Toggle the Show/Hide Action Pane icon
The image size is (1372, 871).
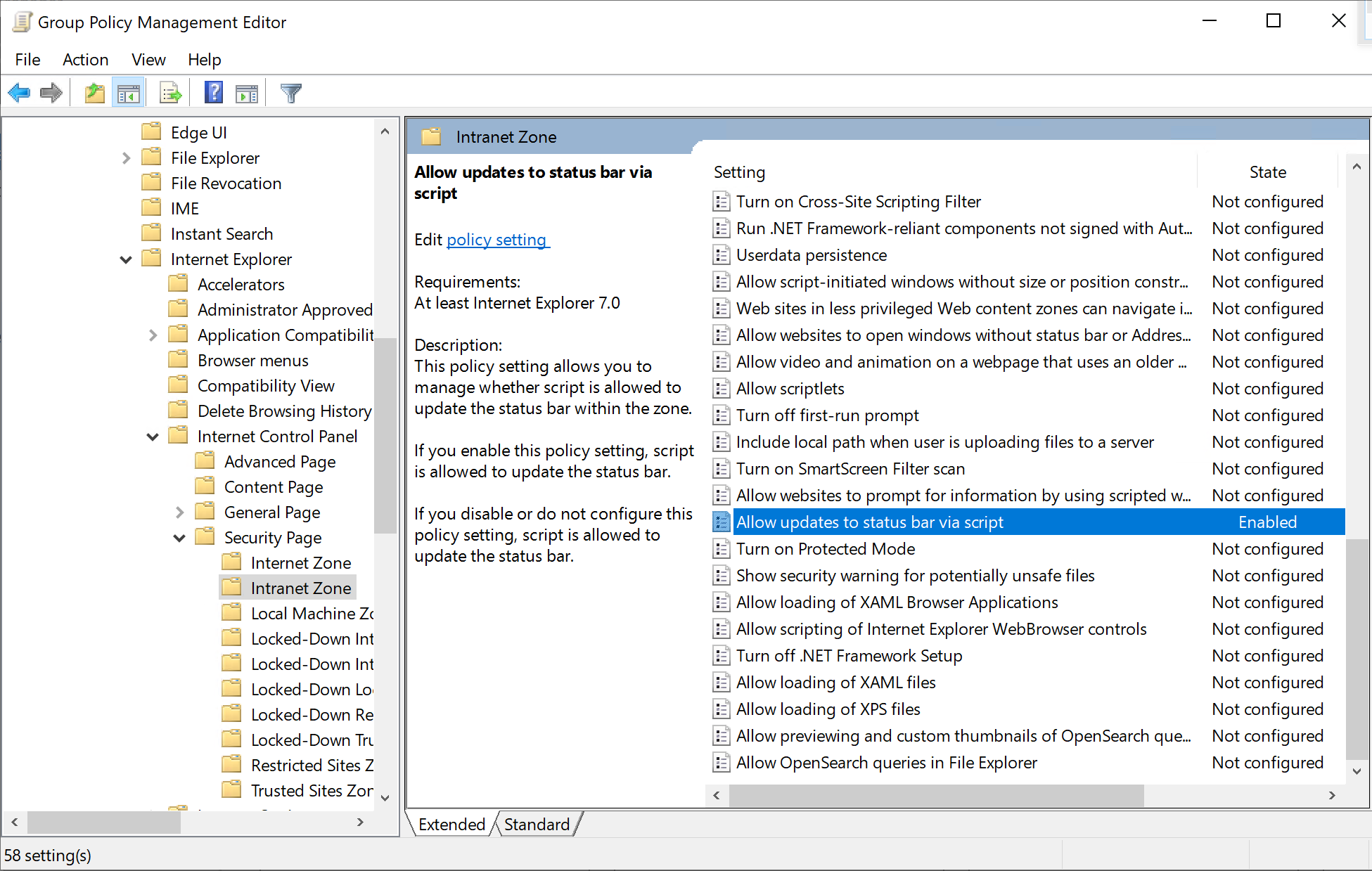(247, 93)
